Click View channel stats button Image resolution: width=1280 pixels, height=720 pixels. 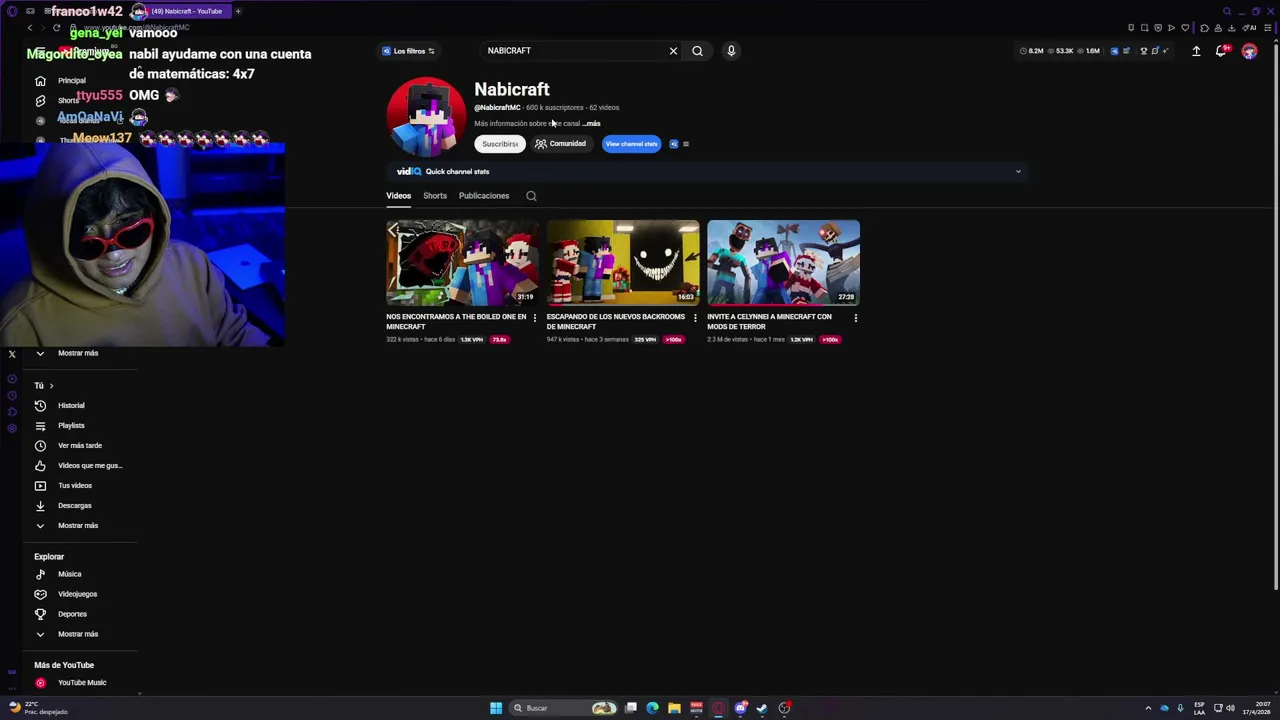(632, 144)
